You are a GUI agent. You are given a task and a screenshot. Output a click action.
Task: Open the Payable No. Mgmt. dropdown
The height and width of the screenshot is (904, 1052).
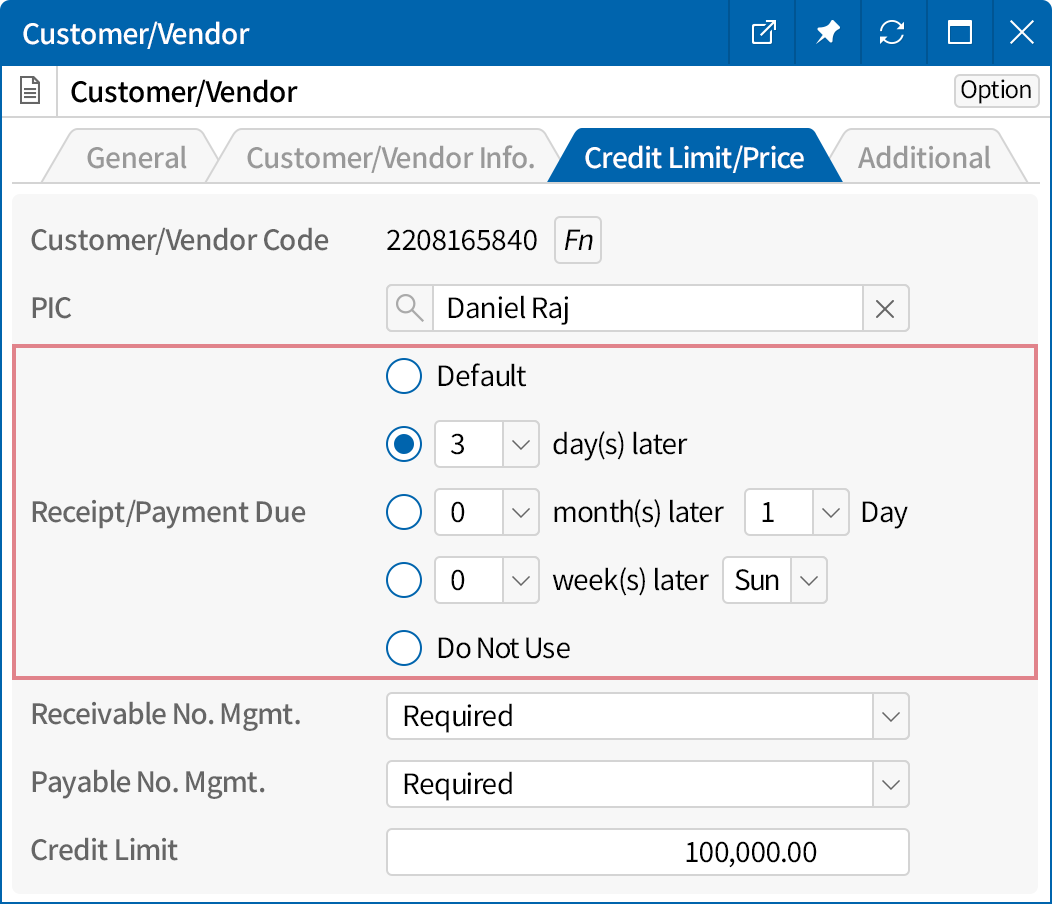tap(890, 784)
